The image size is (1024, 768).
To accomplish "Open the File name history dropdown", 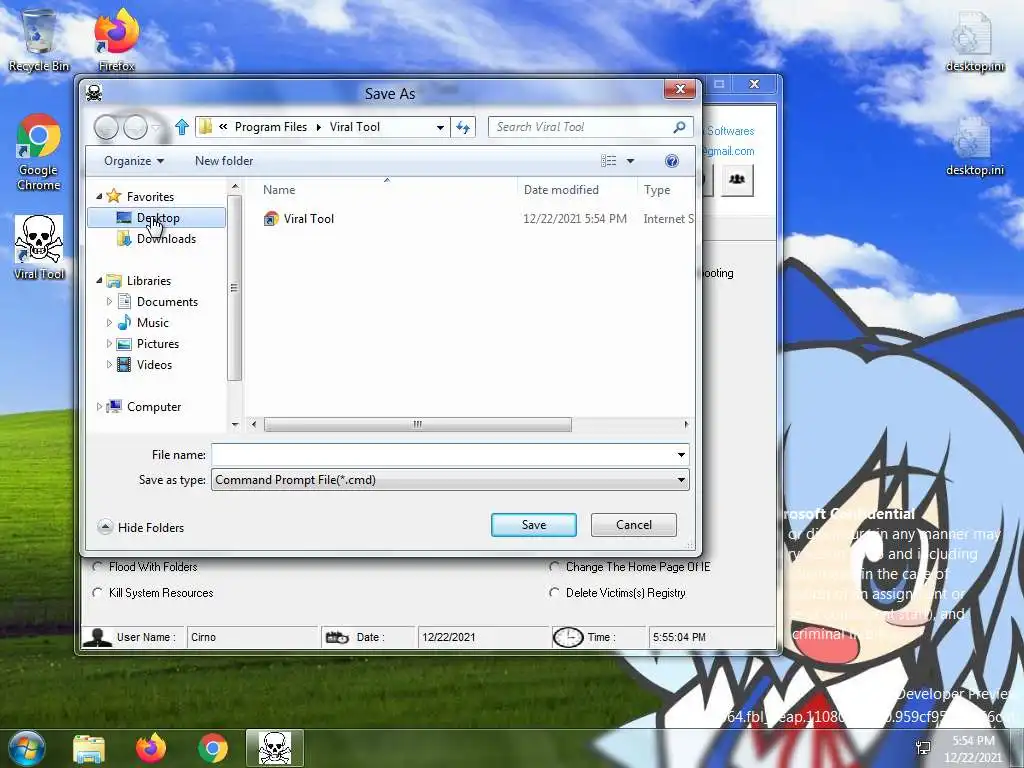I will [681, 455].
